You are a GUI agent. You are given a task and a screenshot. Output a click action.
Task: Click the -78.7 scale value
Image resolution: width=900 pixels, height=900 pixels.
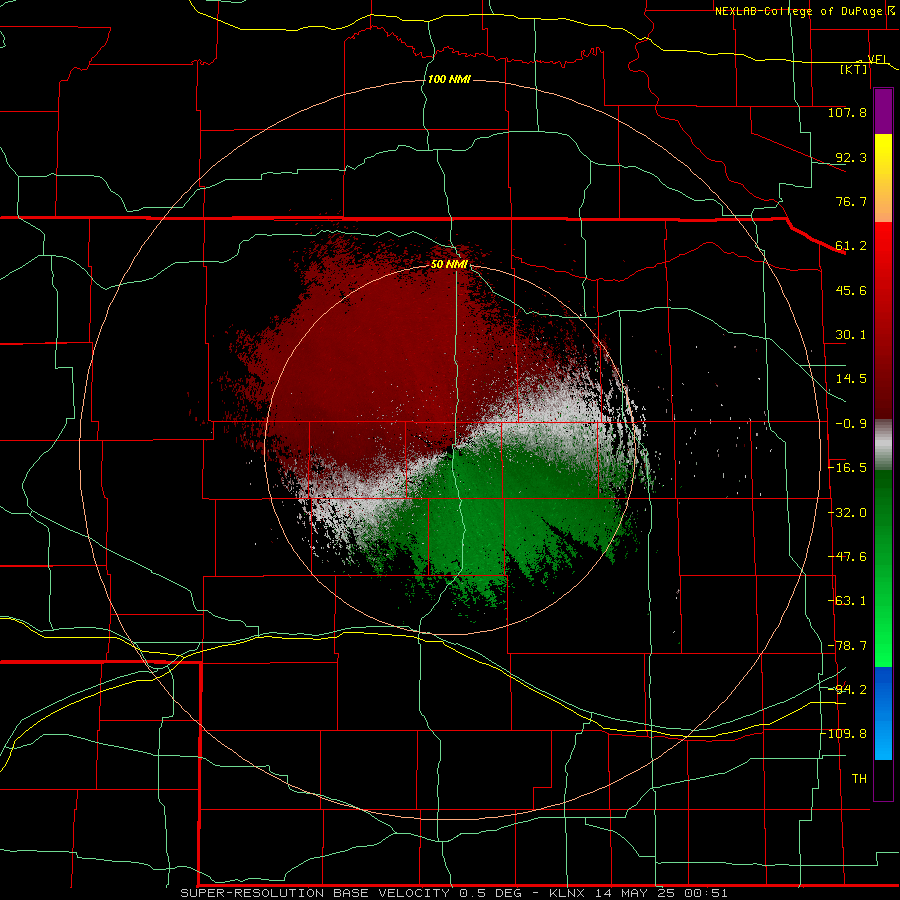pos(847,646)
